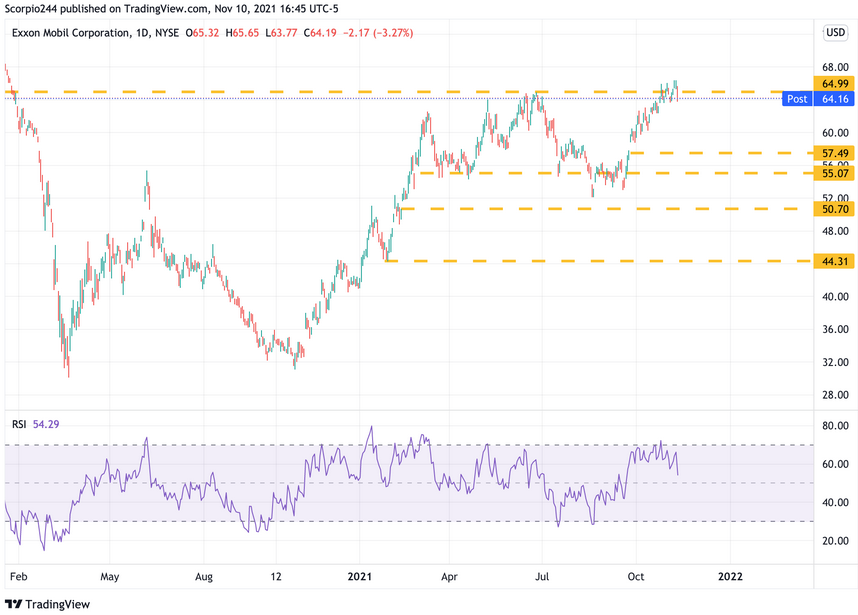Select the 64.16 blue price label
Screen dimensions: 858x615
(x=834, y=99)
